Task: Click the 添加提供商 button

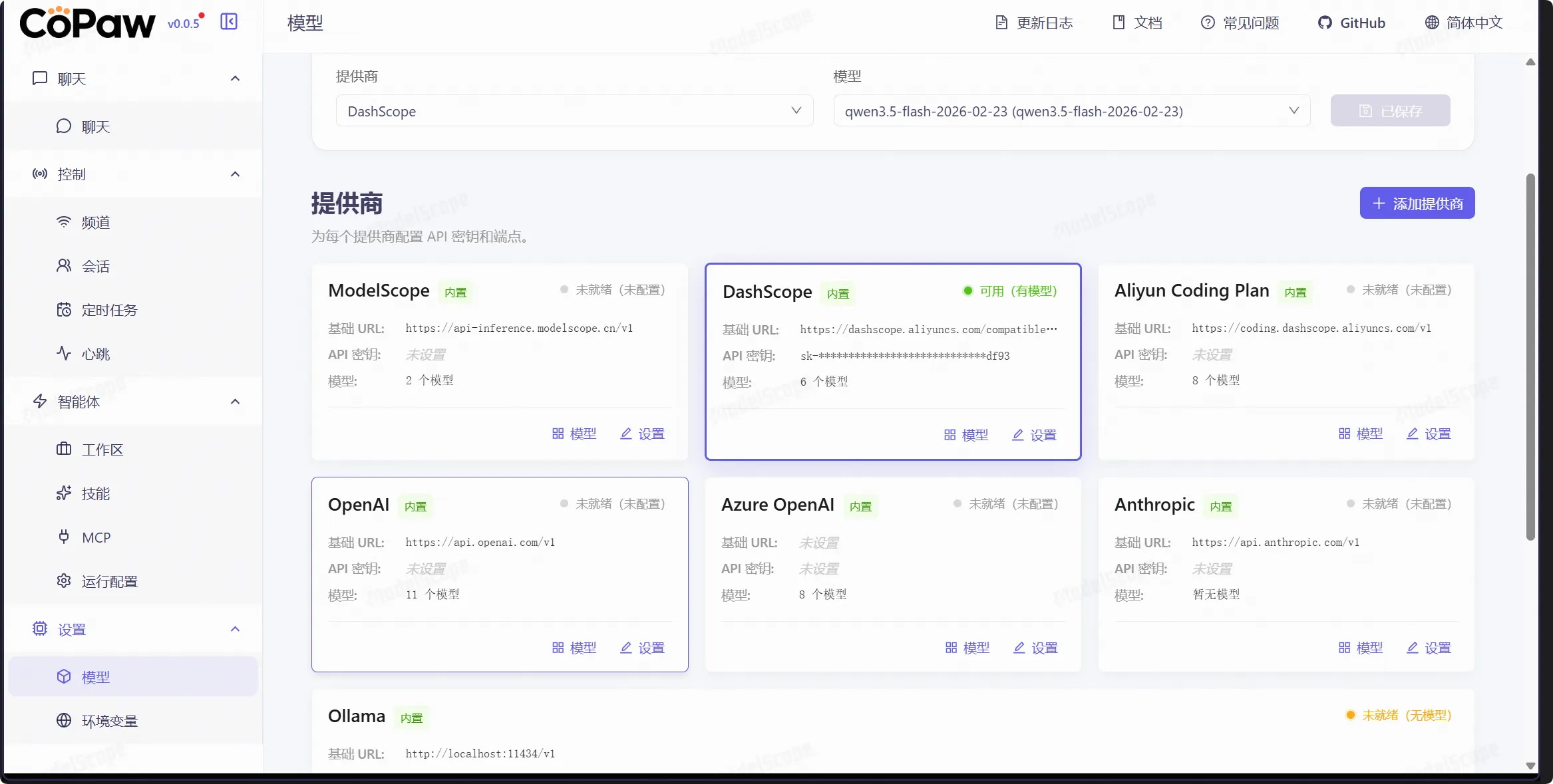Action: click(x=1417, y=203)
